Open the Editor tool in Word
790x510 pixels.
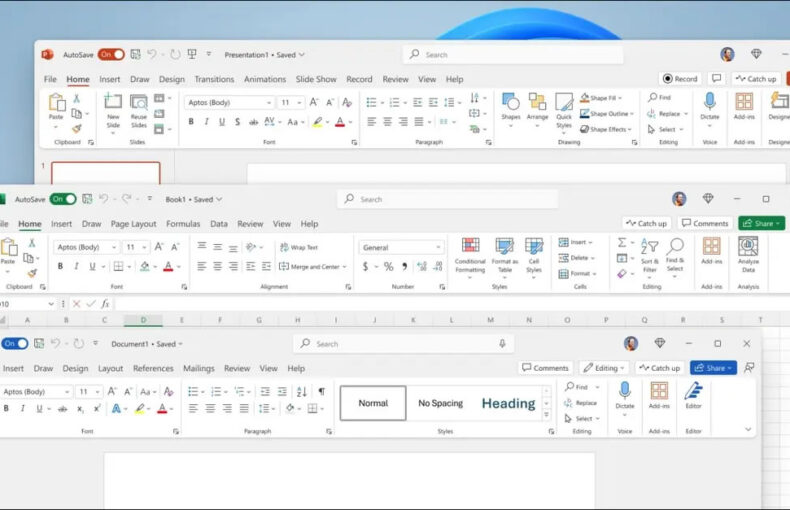[x=693, y=391]
